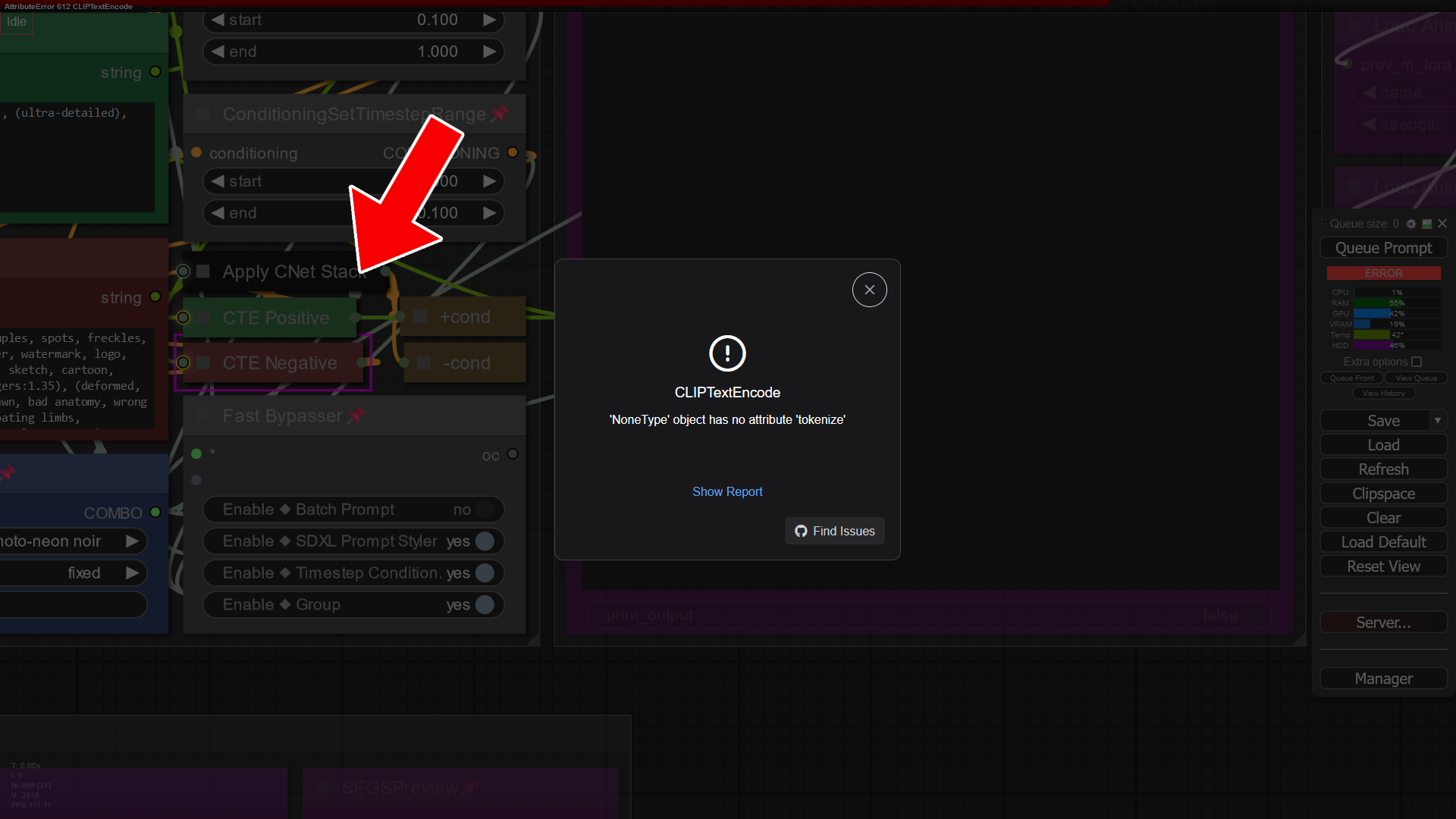Screen dimensions: 1456x819
Task: Click the green asterisk input port
Action: click(x=196, y=454)
